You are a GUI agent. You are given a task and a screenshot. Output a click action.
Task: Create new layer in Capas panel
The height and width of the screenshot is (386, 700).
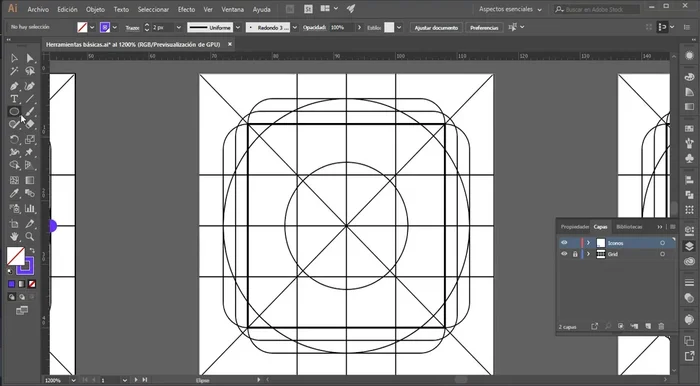click(x=648, y=327)
